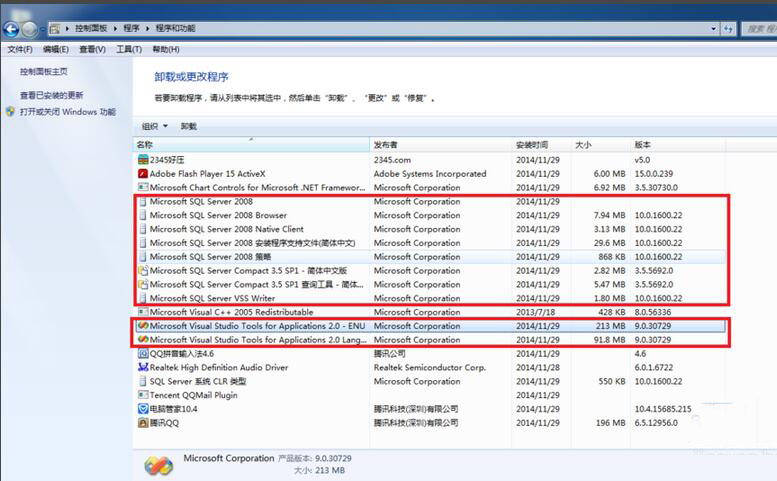The width and height of the screenshot is (777, 481).
Task: Click the 6.0.1.6722 version cell
Action: point(653,368)
